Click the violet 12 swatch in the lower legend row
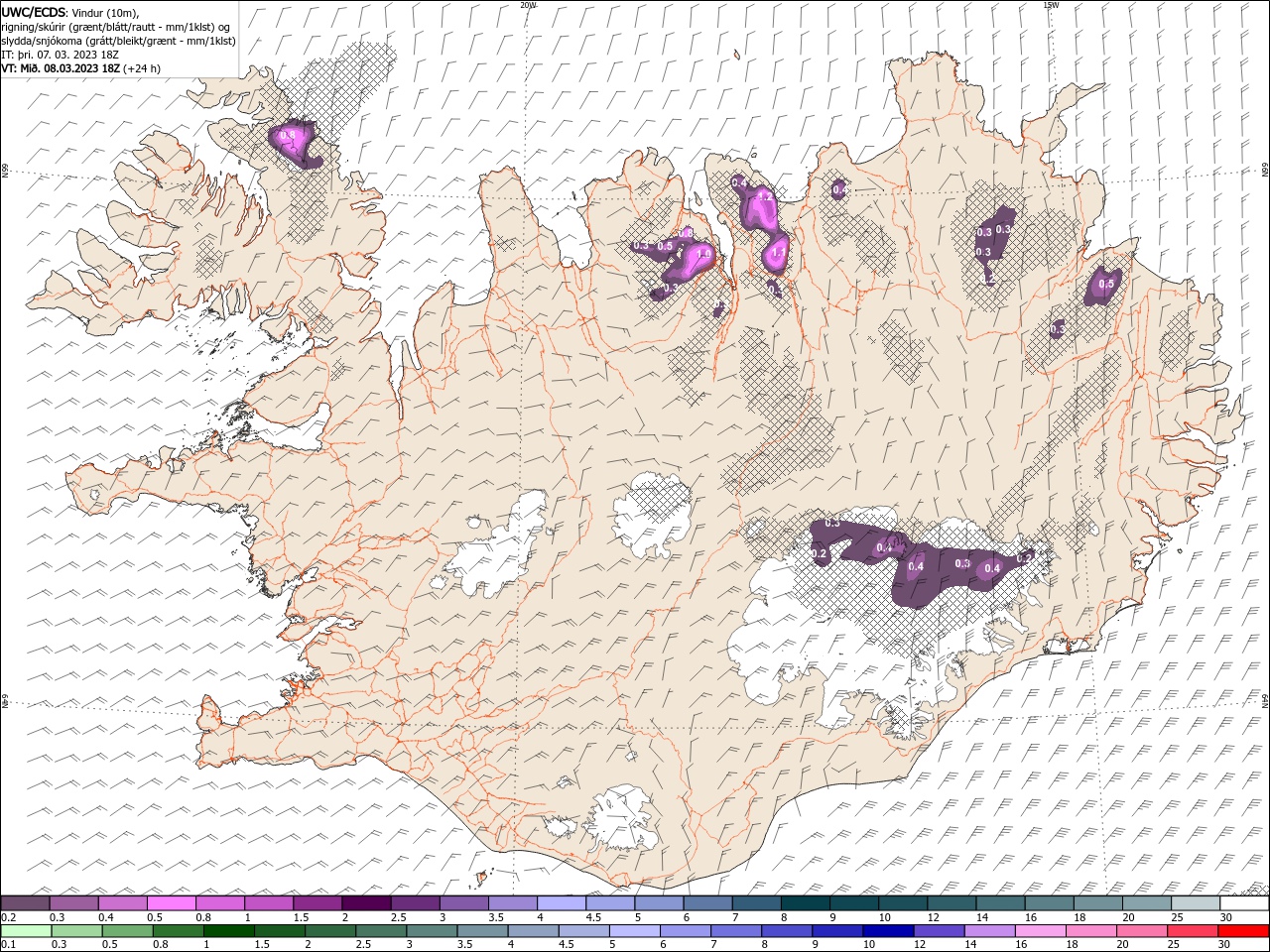 click(x=939, y=931)
